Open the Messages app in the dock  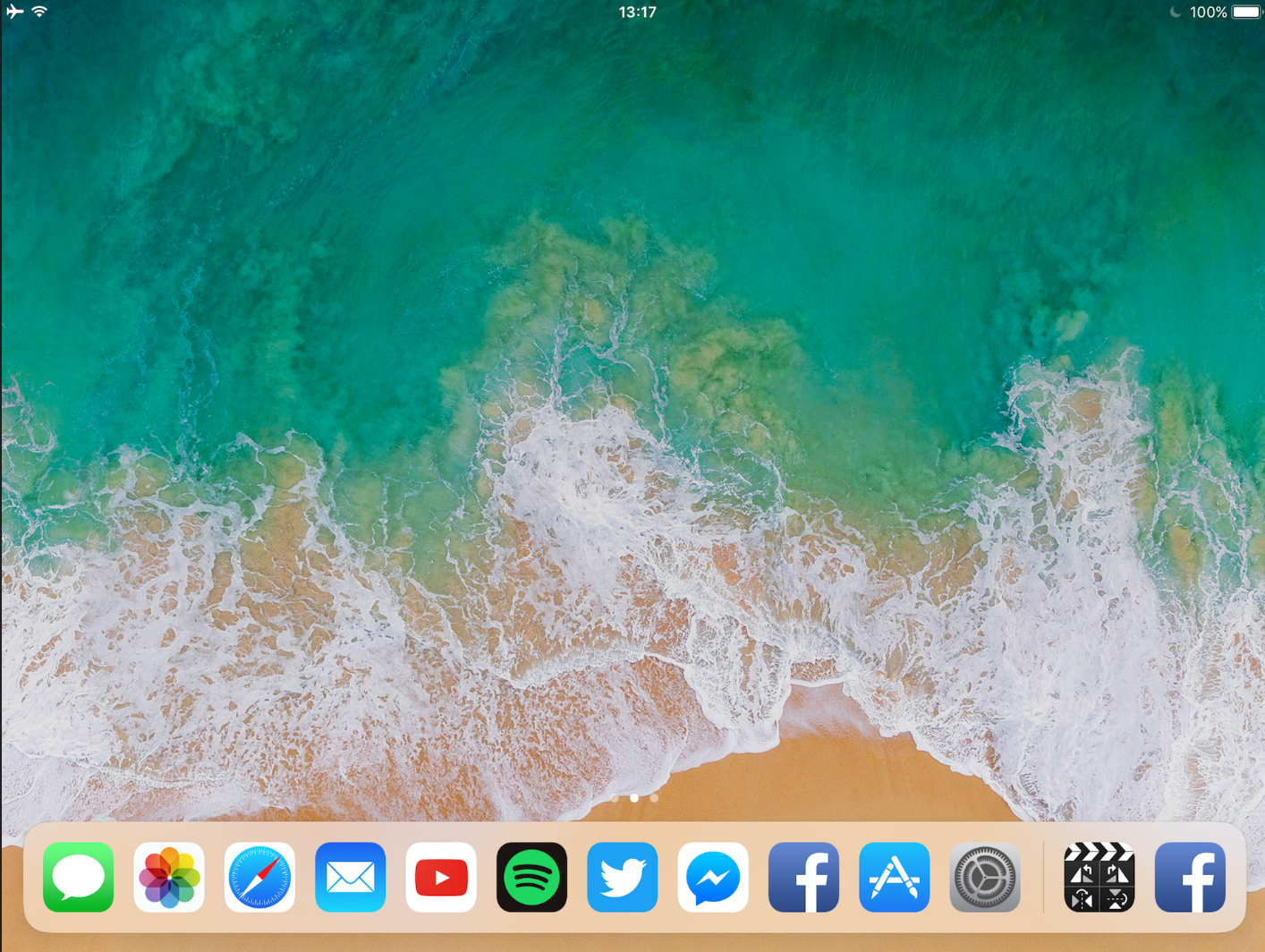(79, 877)
